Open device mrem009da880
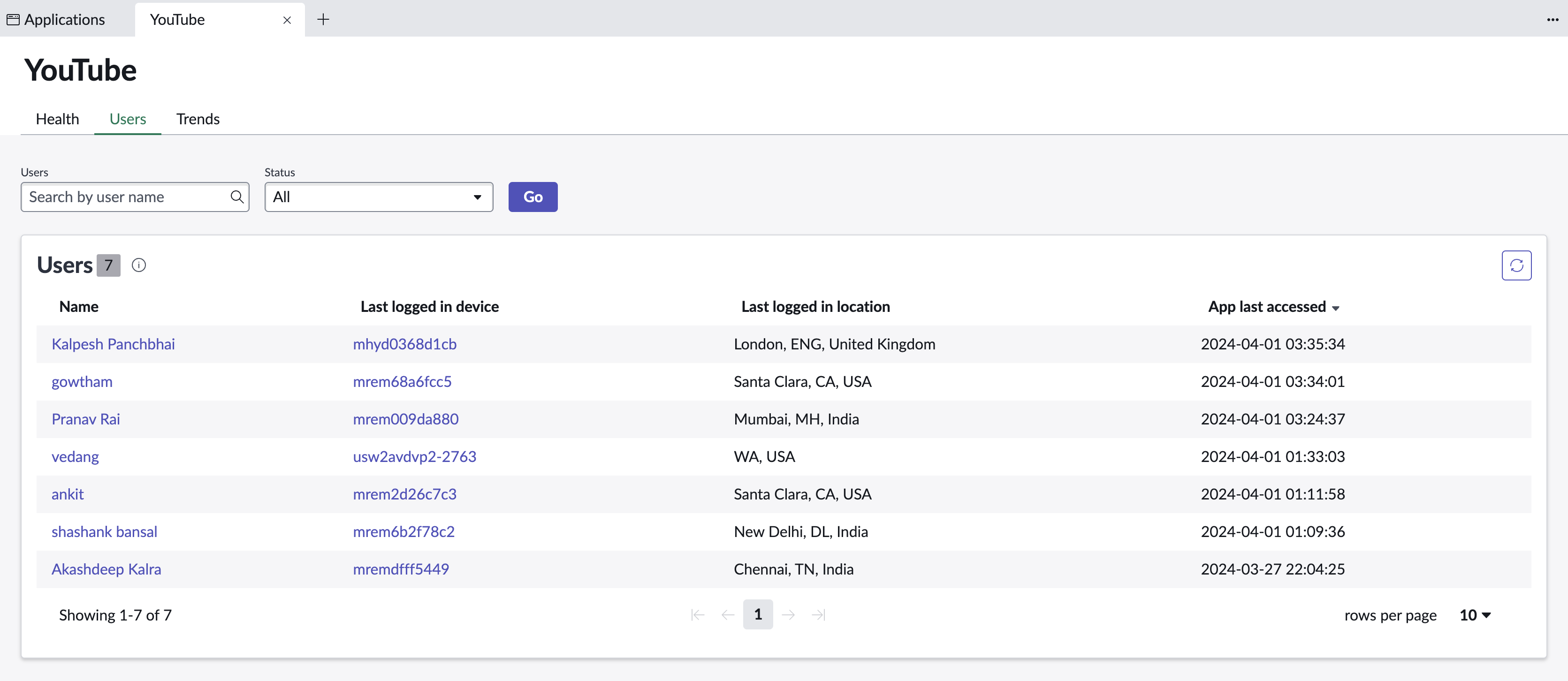The width and height of the screenshot is (1568, 681). click(x=405, y=419)
